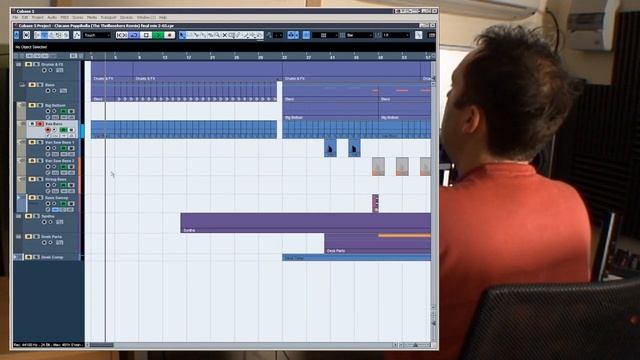This screenshot has height=360, width=640.
Task: Select the Bass Sweep track clip
Action: 376,203
